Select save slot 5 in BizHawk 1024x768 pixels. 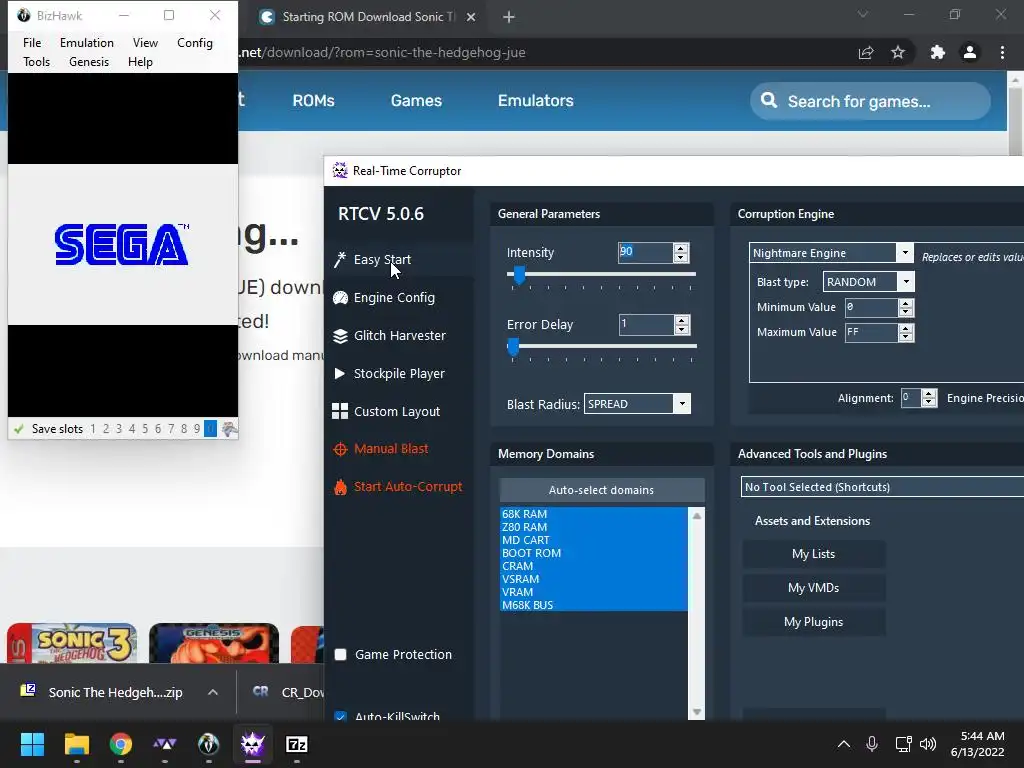(x=145, y=429)
